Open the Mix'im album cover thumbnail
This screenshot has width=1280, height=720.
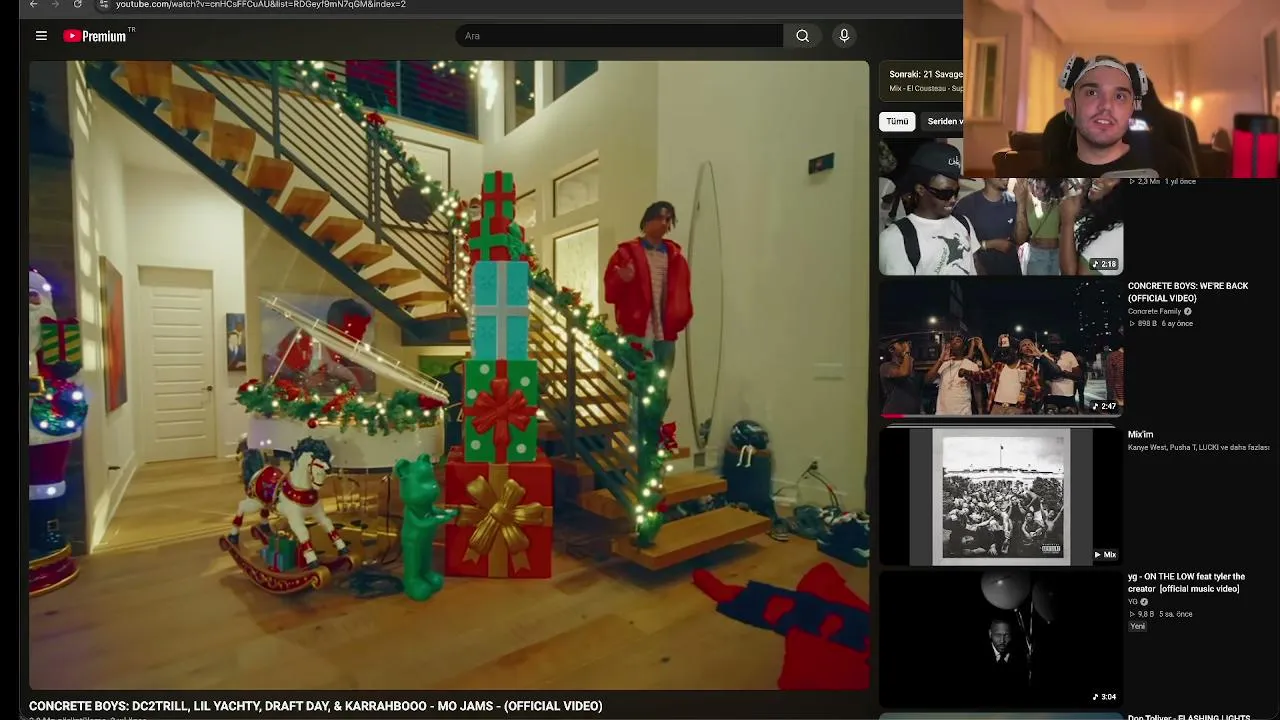click(x=1001, y=497)
